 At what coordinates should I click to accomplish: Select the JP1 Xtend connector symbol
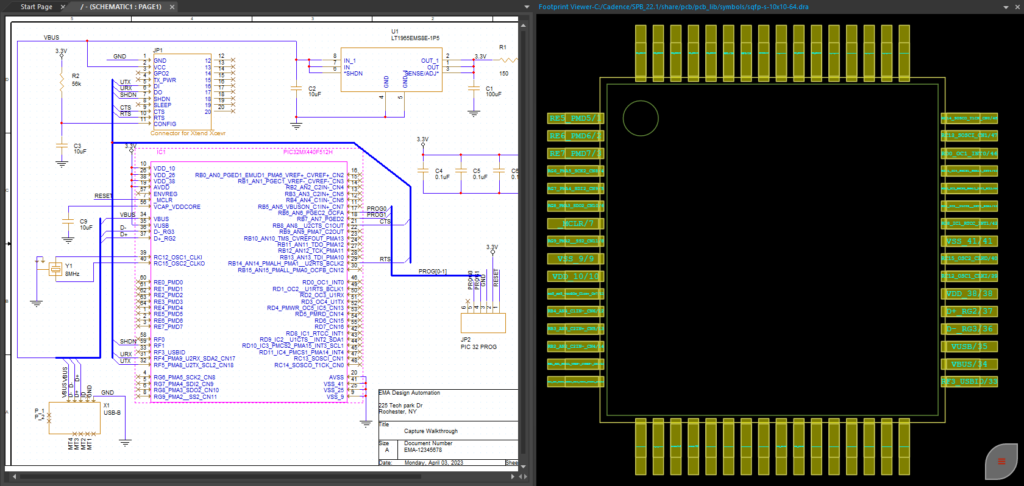click(x=181, y=91)
